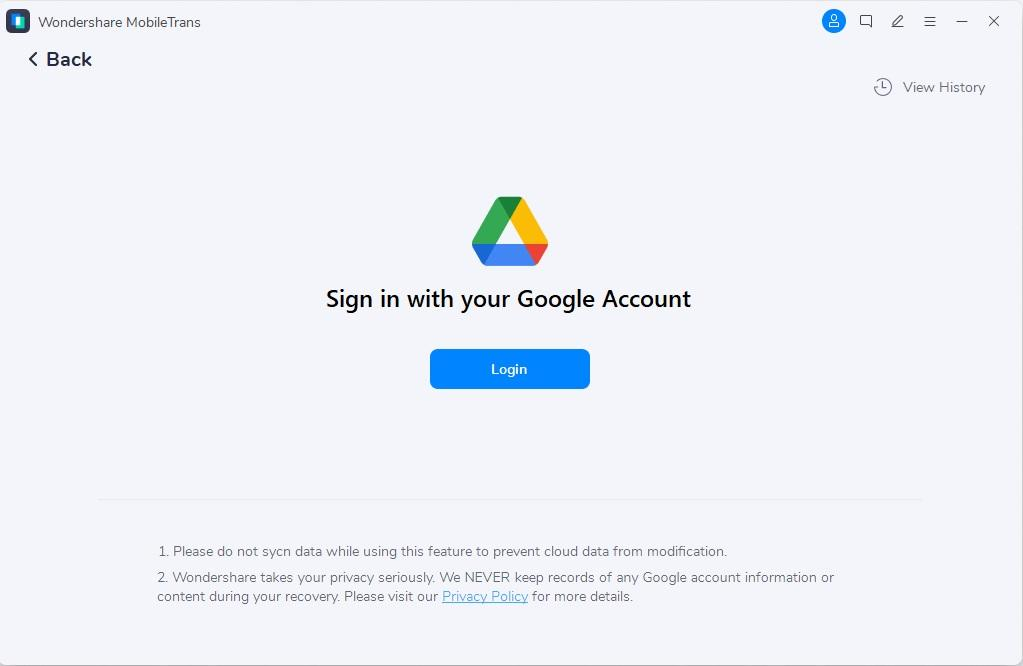Click the Wondershare MobileTrans logo icon
Image resolution: width=1023 pixels, height=666 pixels.
point(17,20)
